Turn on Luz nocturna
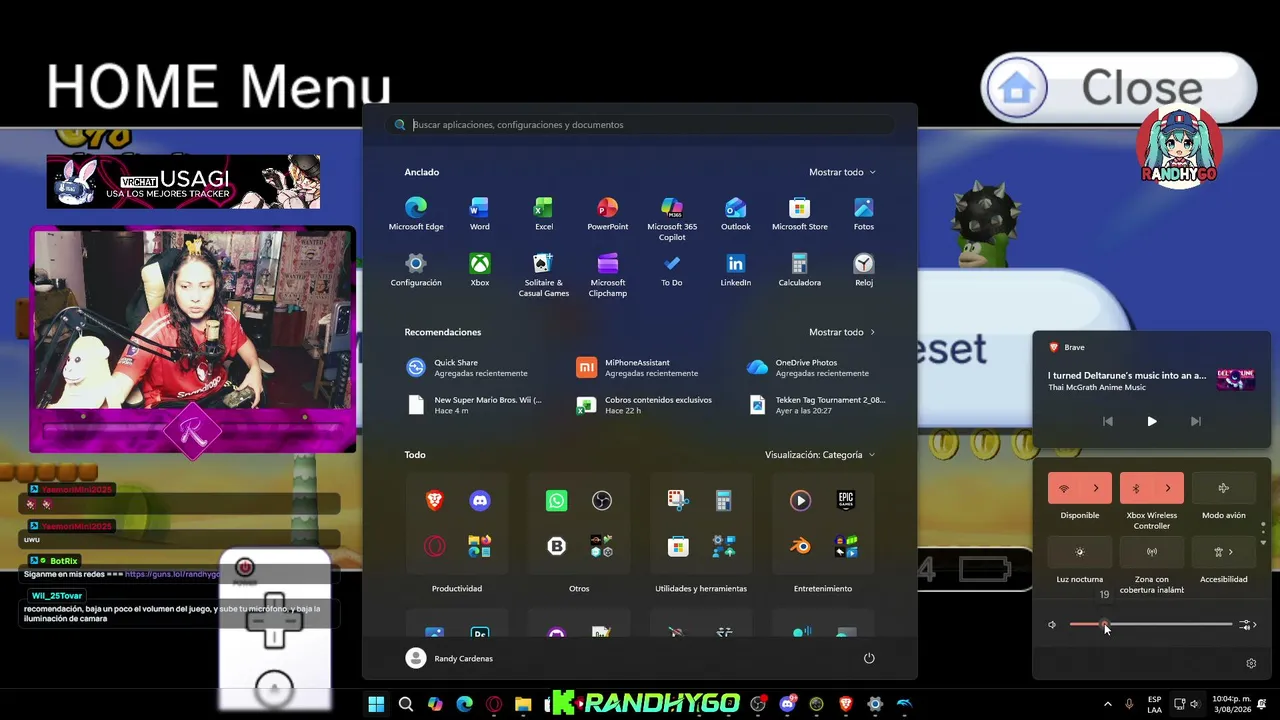This screenshot has width=1280, height=720. click(1080, 552)
